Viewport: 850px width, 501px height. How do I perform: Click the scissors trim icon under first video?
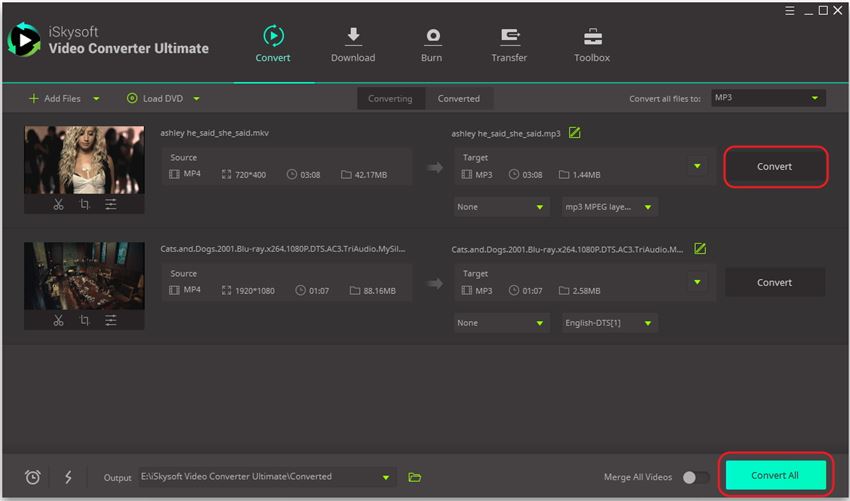[x=58, y=204]
